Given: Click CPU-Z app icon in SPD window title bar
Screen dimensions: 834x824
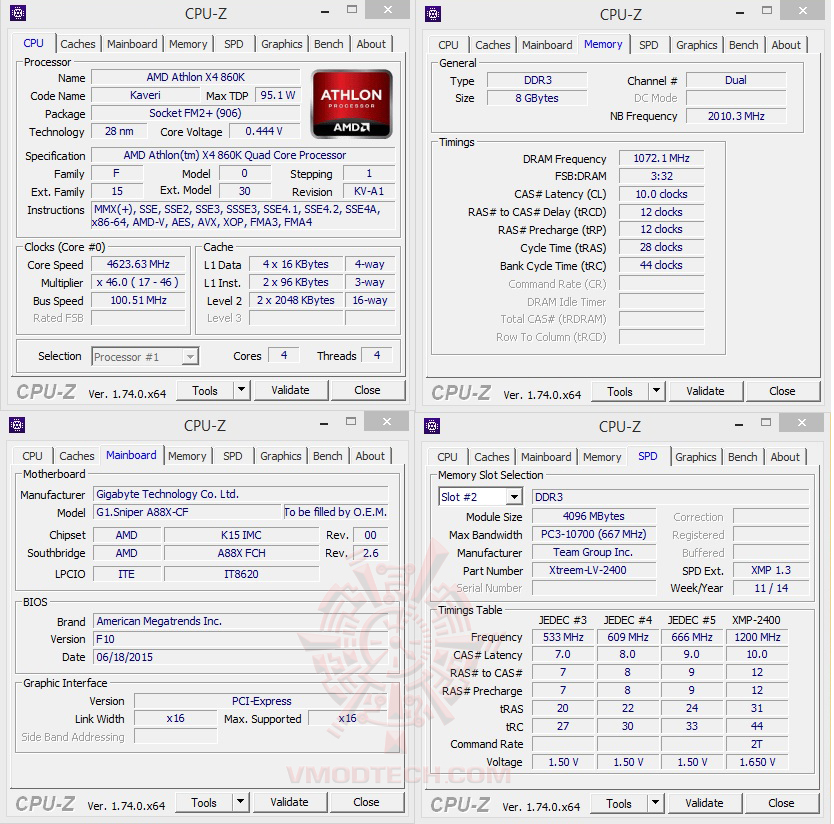Looking at the screenshot, I should pos(432,426).
